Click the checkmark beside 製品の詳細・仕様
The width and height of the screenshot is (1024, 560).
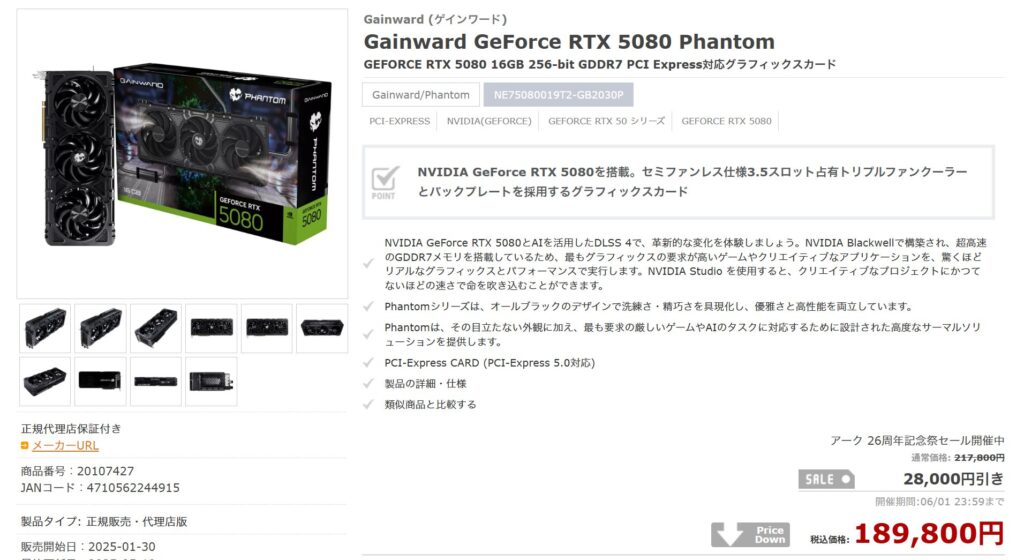[369, 384]
